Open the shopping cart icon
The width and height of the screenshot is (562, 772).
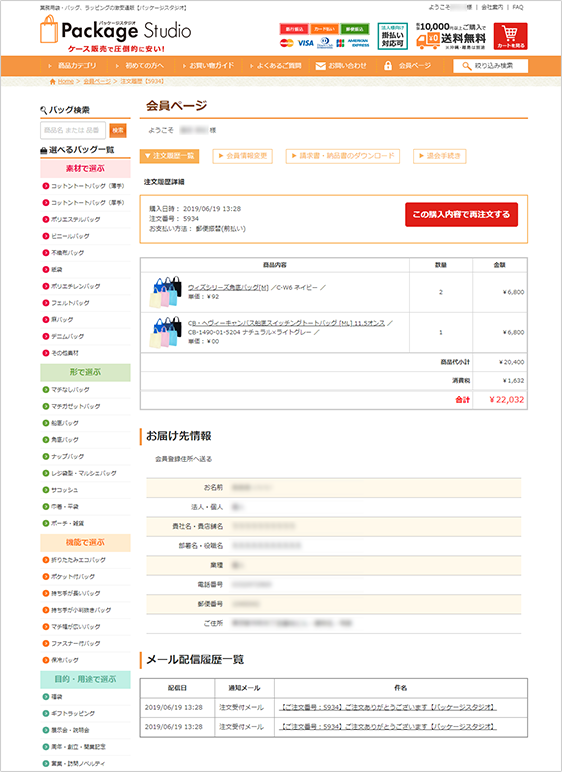[510, 36]
